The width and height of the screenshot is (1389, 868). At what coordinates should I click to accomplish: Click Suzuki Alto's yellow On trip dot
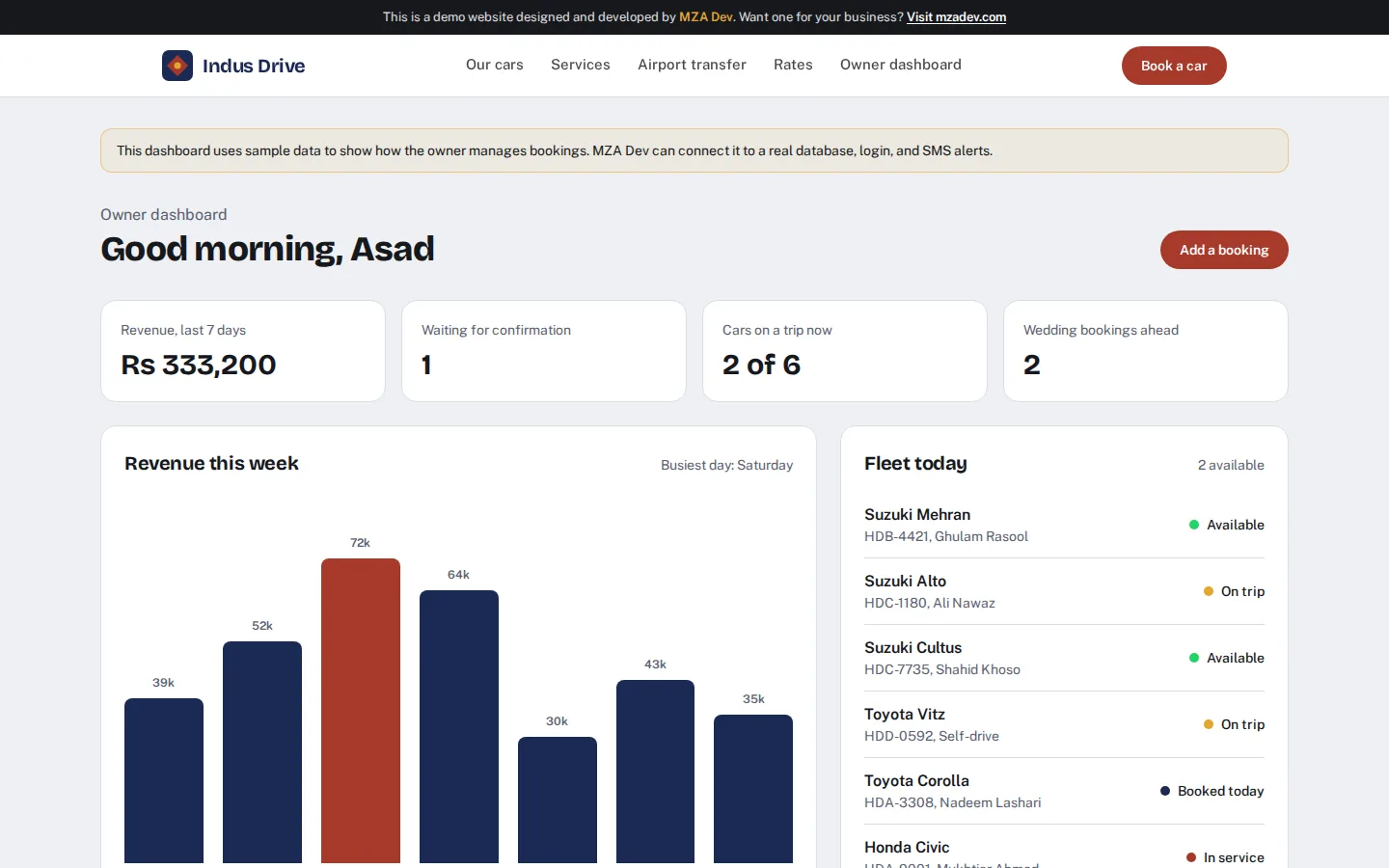point(1209,591)
